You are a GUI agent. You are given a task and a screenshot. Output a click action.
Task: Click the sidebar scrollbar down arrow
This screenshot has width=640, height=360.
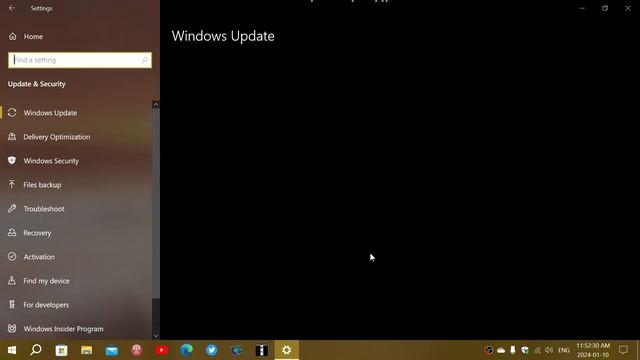pos(156,336)
